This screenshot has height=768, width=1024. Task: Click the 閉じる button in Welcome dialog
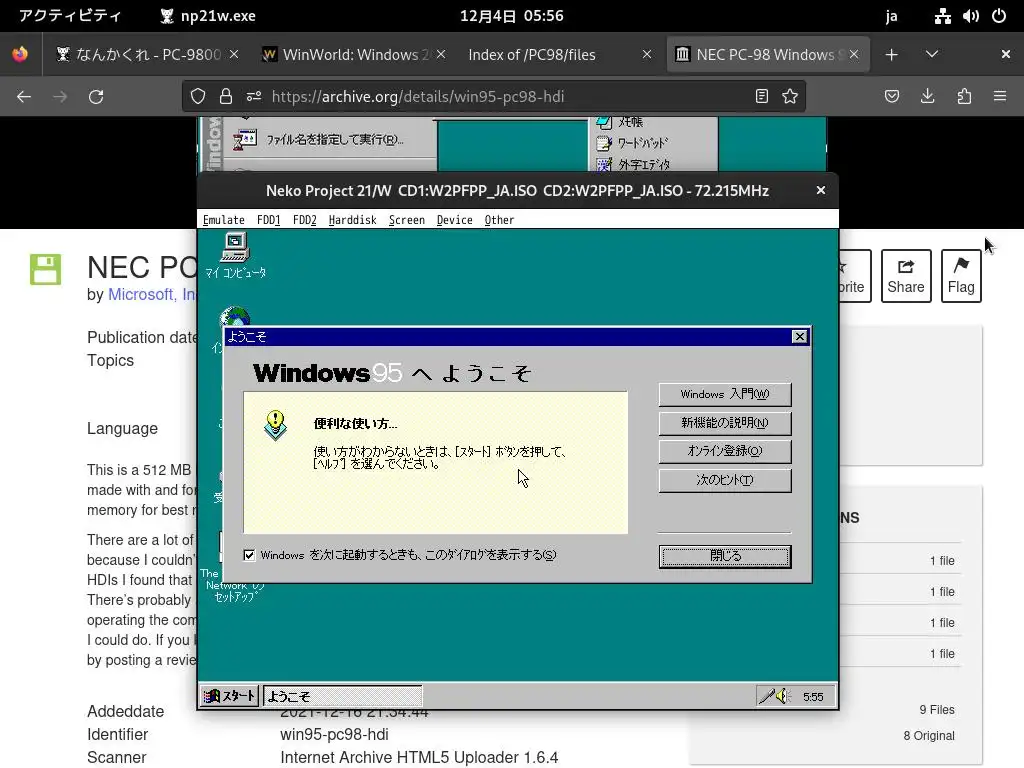[725, 556]
